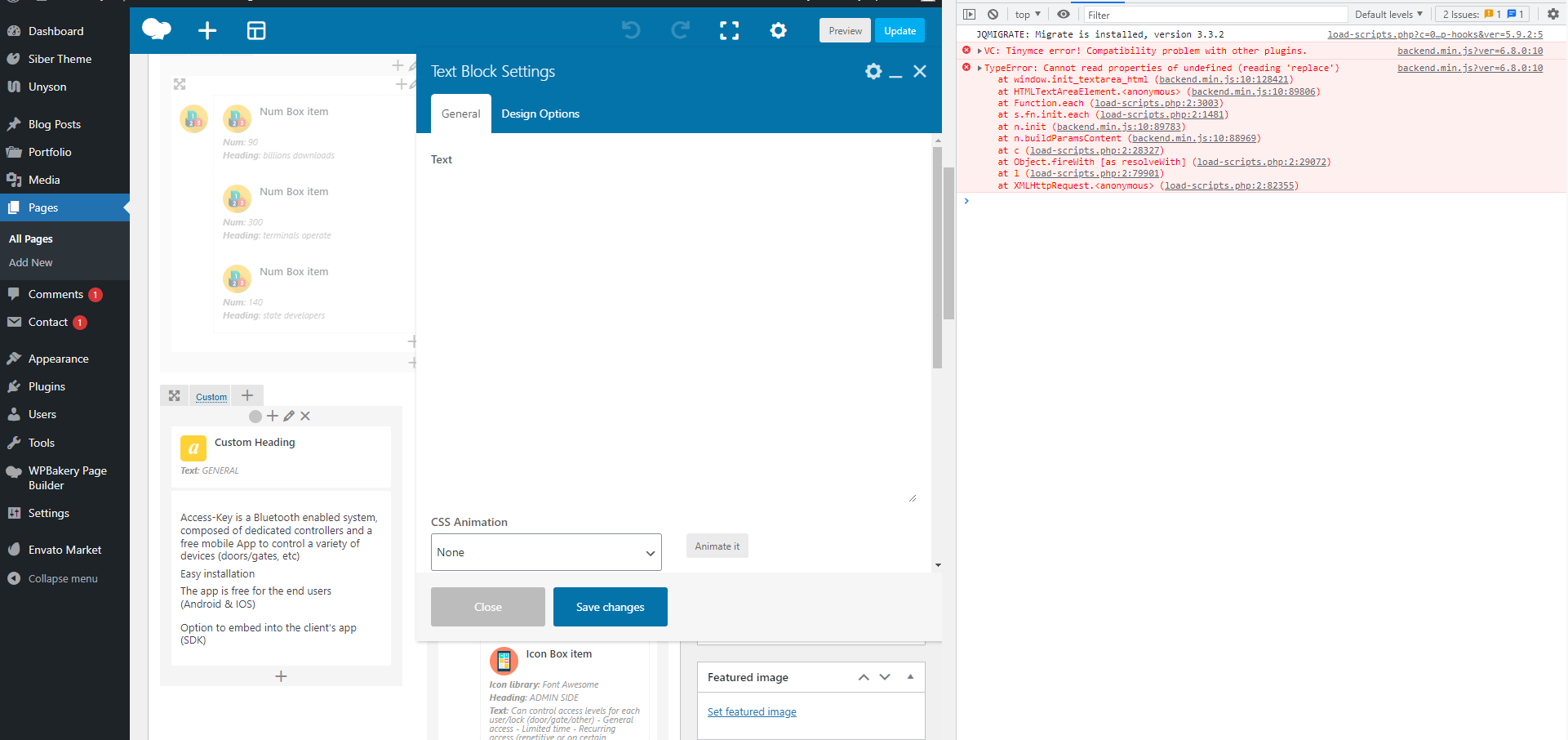Click the Pages menu item
The width and height of the screenshot is (1568, 740).
click(64, 207)
